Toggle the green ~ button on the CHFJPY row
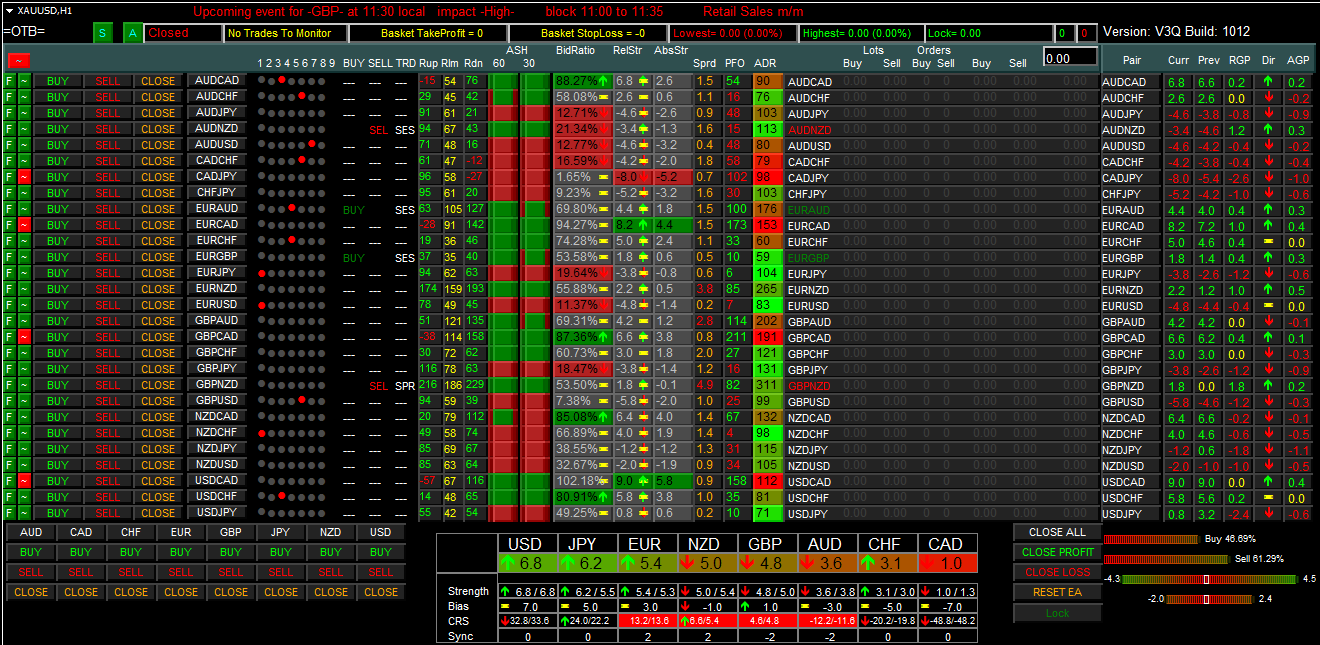The image size is (1320, 645). pyautogui.click(x=24, y=193)
